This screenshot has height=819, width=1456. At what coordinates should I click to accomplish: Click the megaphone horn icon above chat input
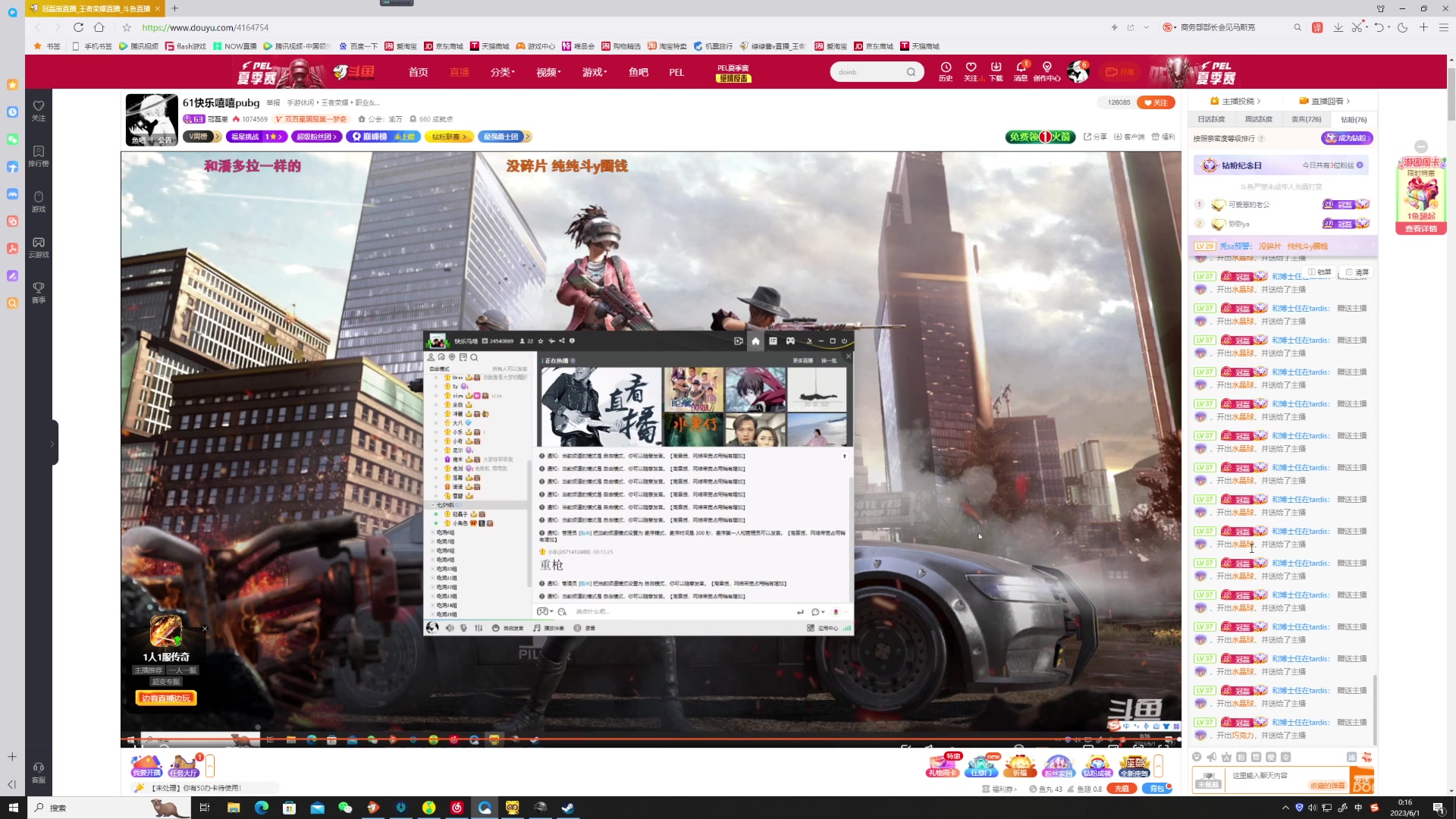[1212, 757]
